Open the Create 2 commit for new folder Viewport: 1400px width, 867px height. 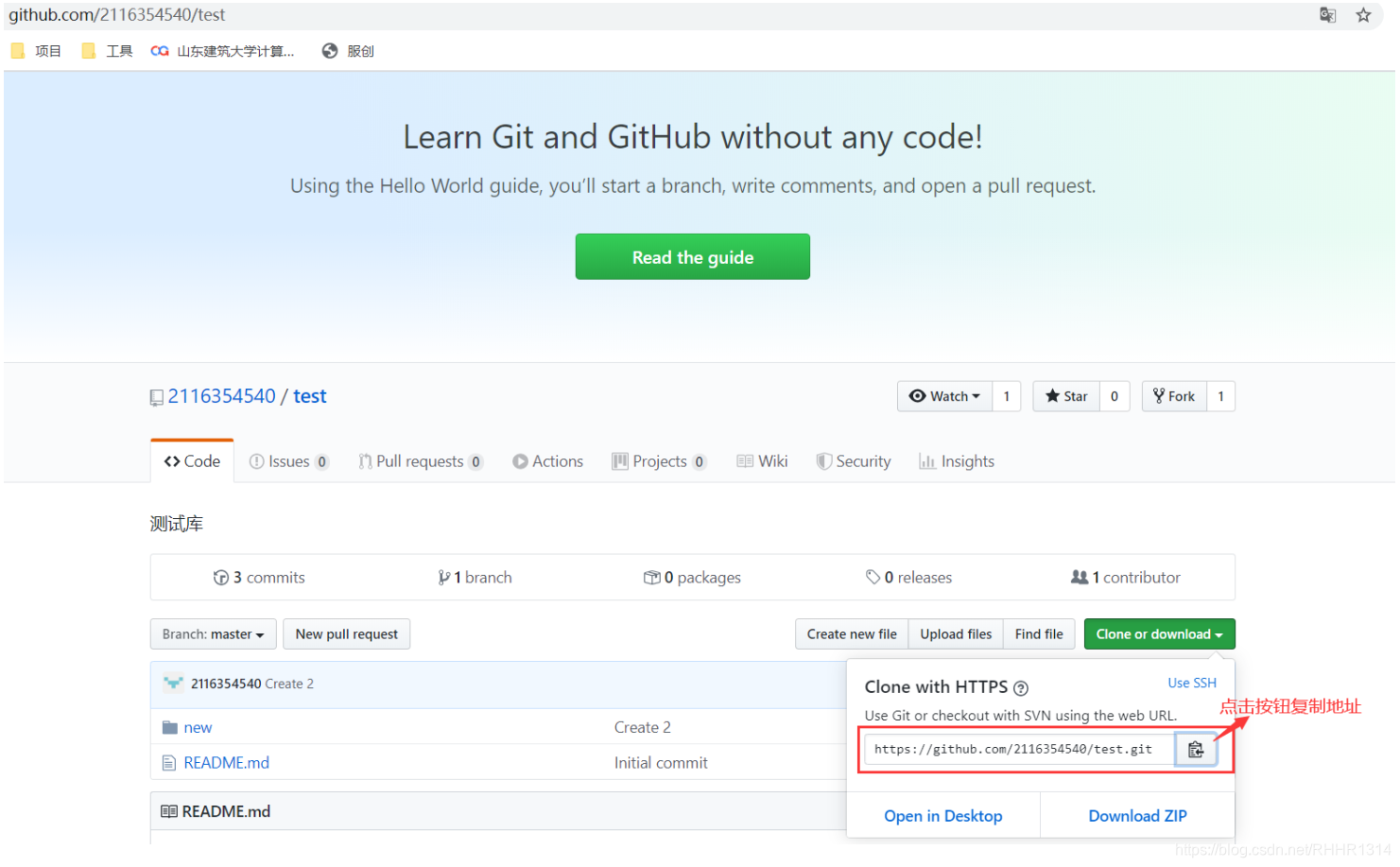(643, 728)
